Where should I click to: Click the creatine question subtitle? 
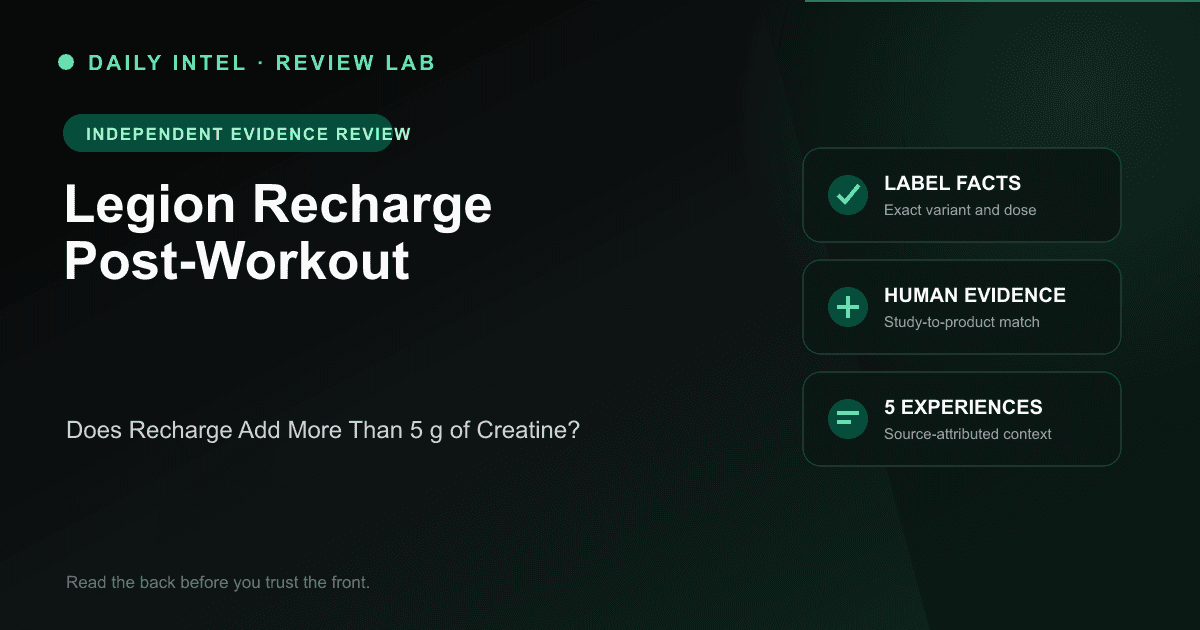[x=323, y=431]
